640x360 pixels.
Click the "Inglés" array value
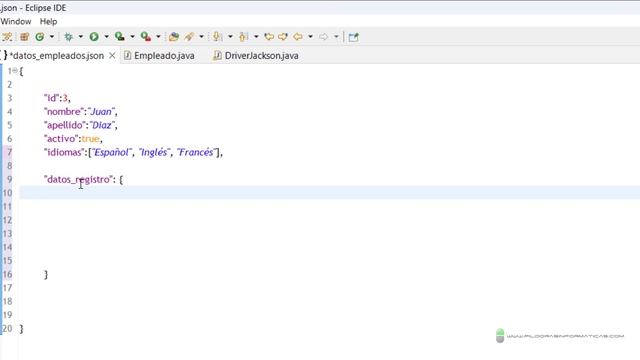click(x=154, y=152)
